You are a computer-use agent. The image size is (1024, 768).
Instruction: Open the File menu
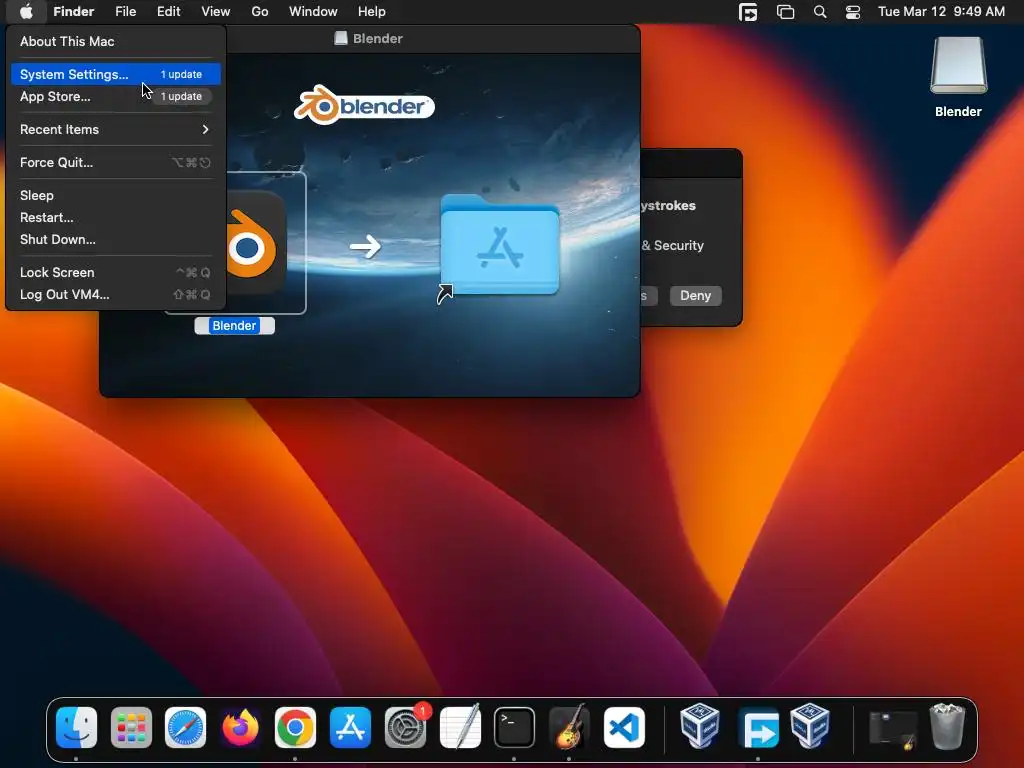(x=125, y=12)
